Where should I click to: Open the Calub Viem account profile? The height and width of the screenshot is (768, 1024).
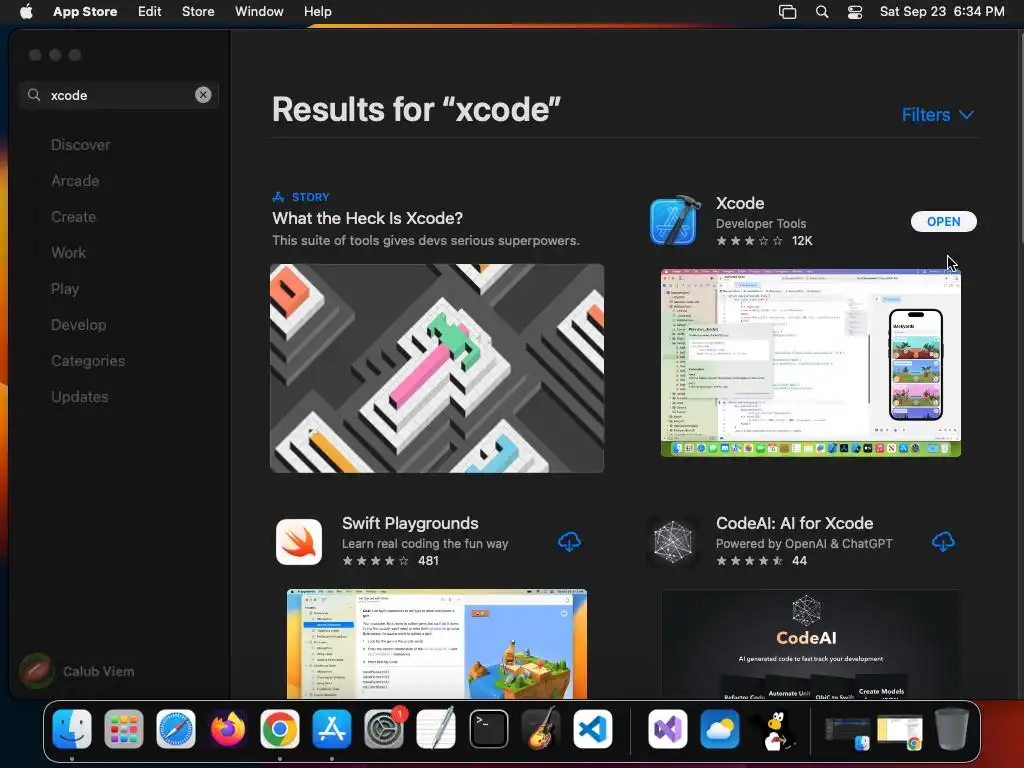point(77,671)
